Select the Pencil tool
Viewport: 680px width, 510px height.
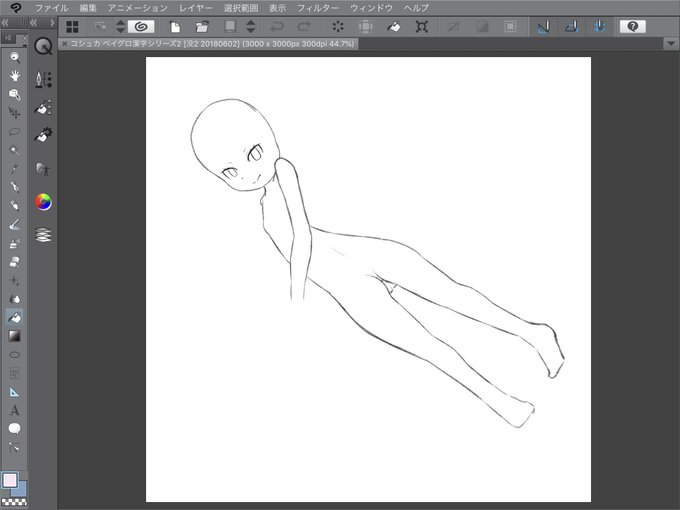tap(14, 206)
